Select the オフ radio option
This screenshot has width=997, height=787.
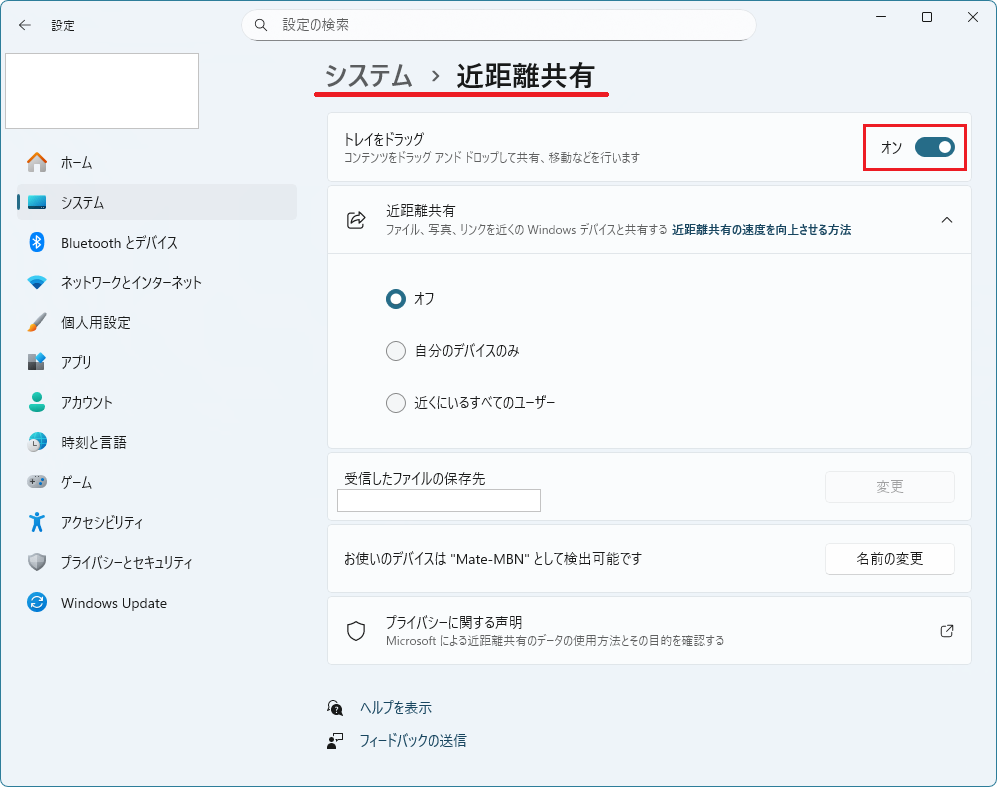[396, 298]
